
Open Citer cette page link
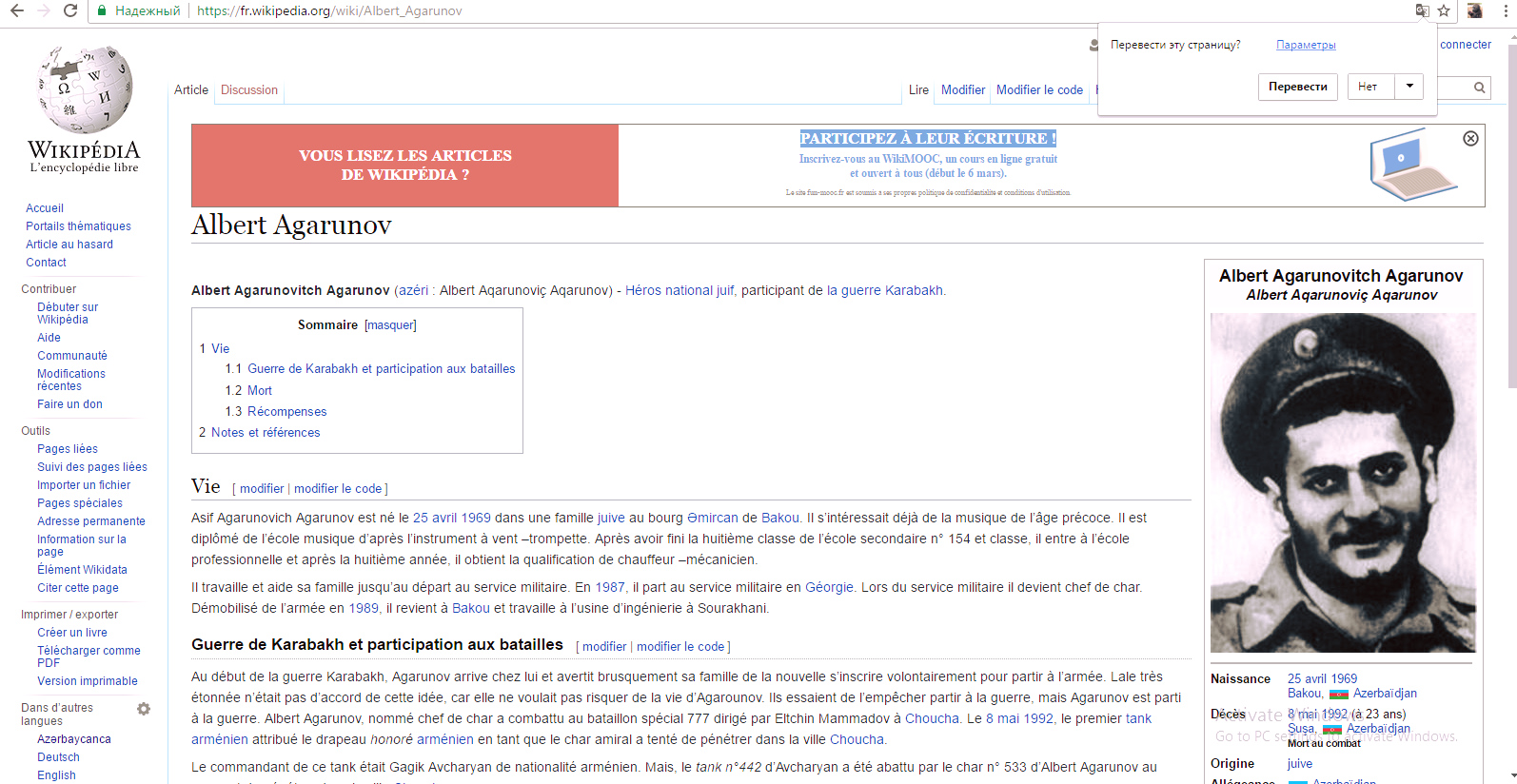(78, 588)
